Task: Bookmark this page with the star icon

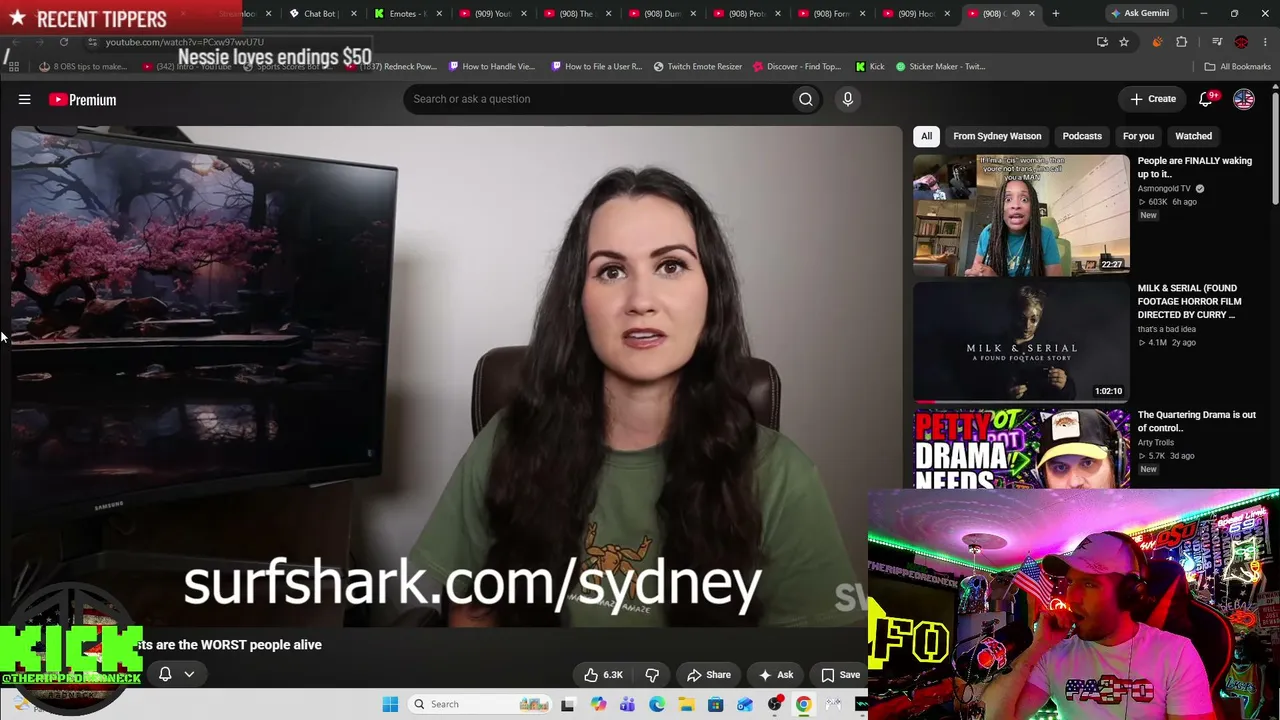Action: point(1124,42)
